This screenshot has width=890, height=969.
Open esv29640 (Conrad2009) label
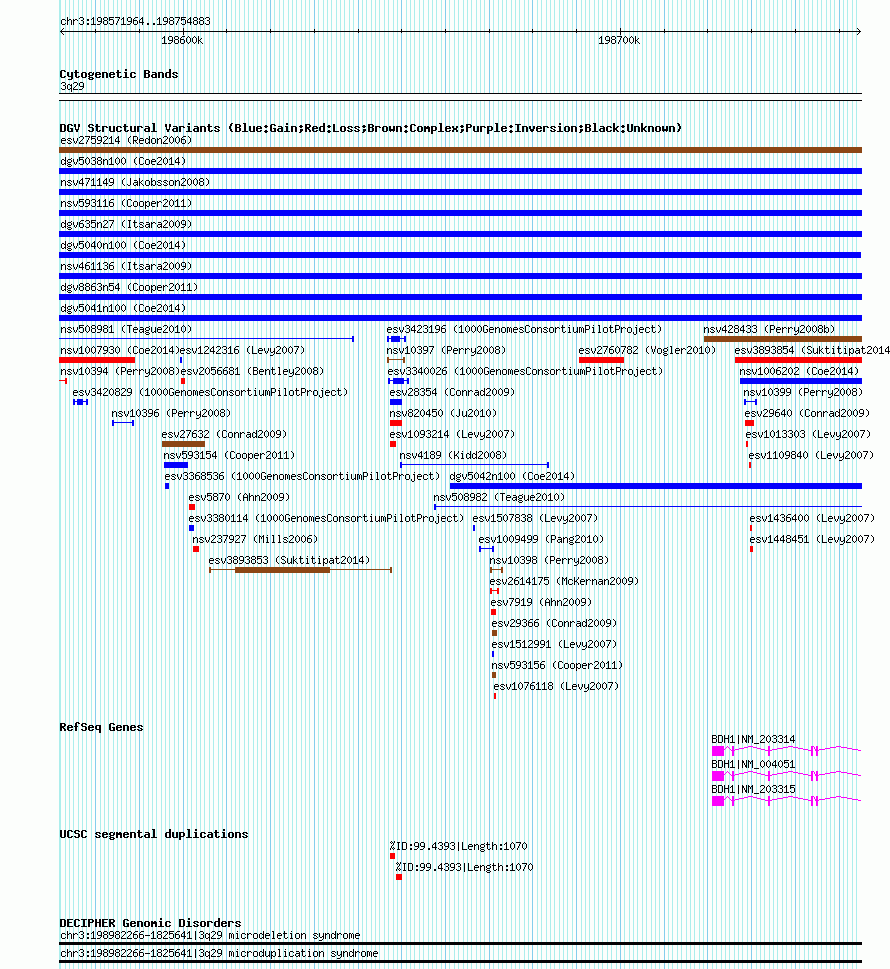pyautogui.click(x=807, y=413)
